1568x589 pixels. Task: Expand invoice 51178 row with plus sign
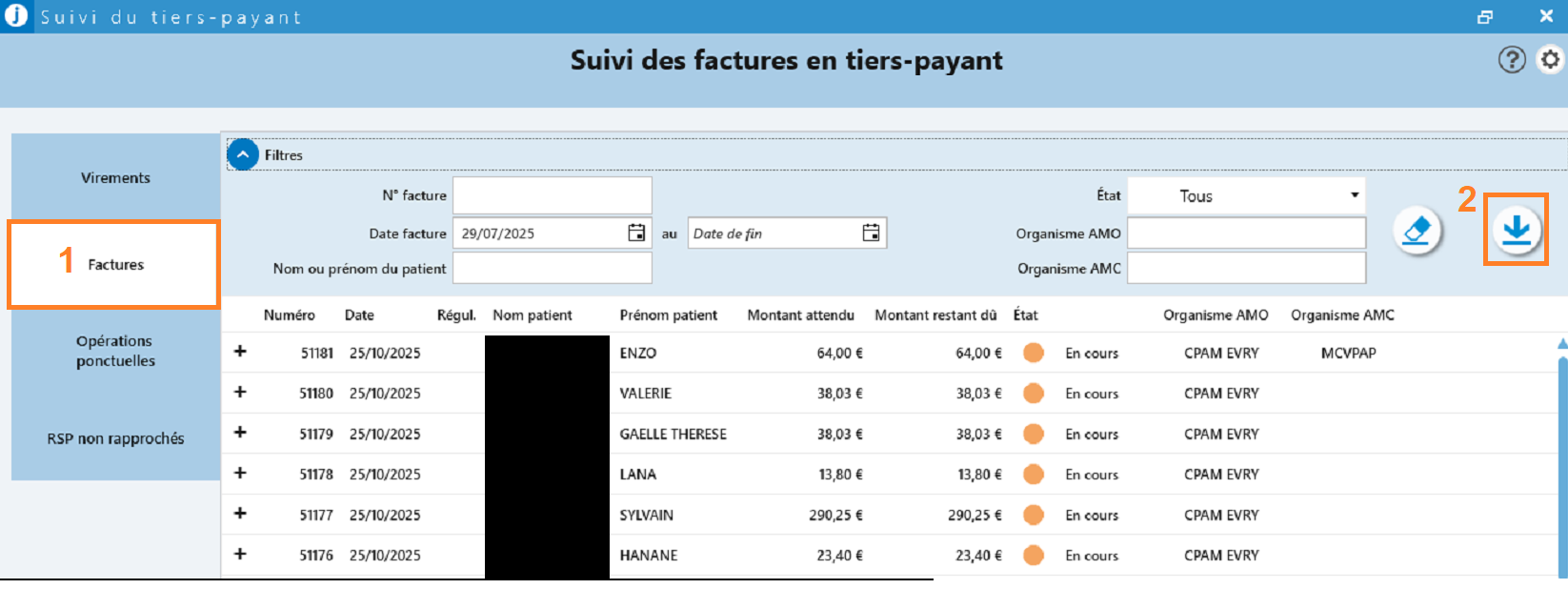pos(240,474)
